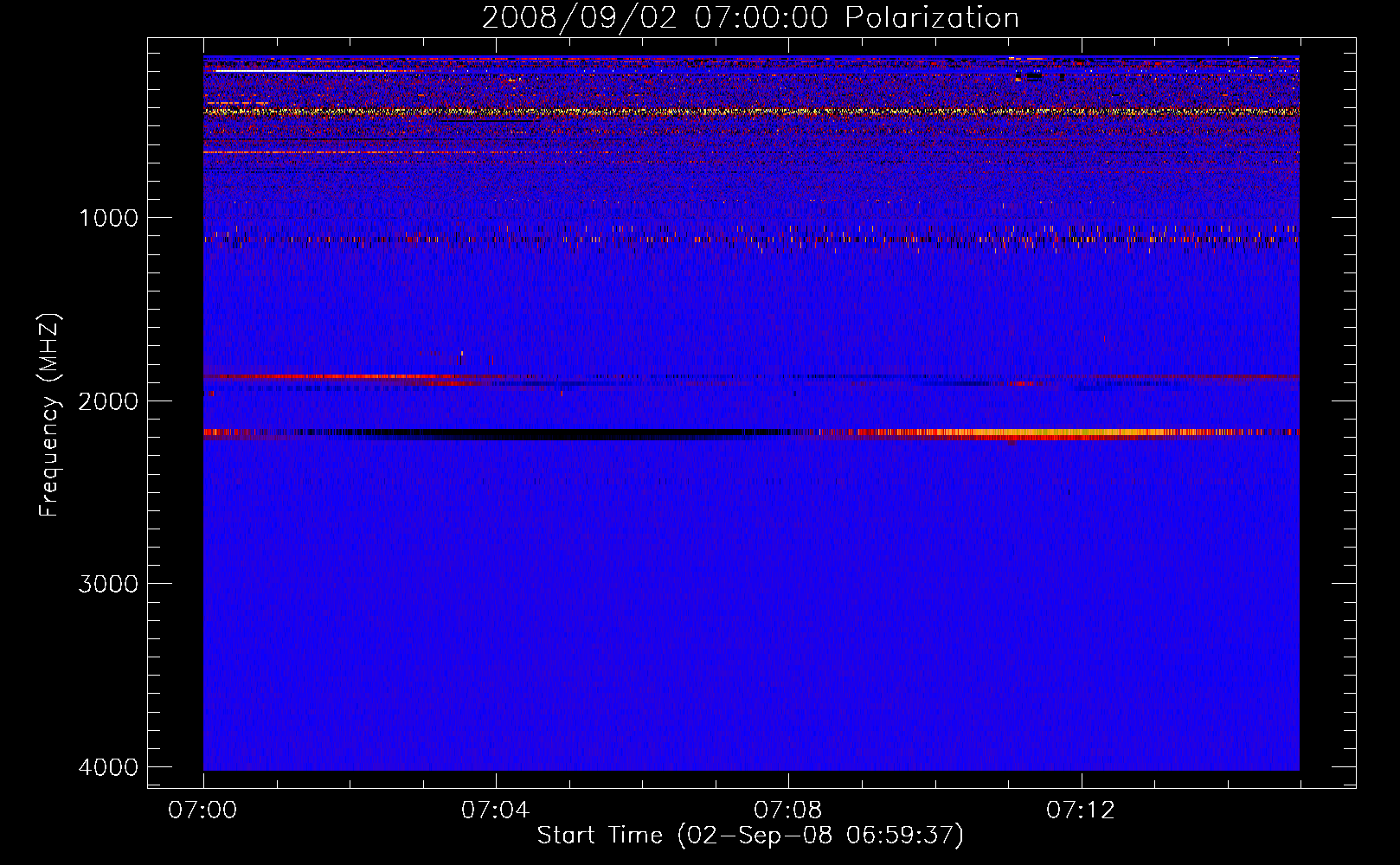Image resolution: width=1400 pixels, height=865 pixels.
Task: Click the '1000' frequency tick label
Action: 108,217
